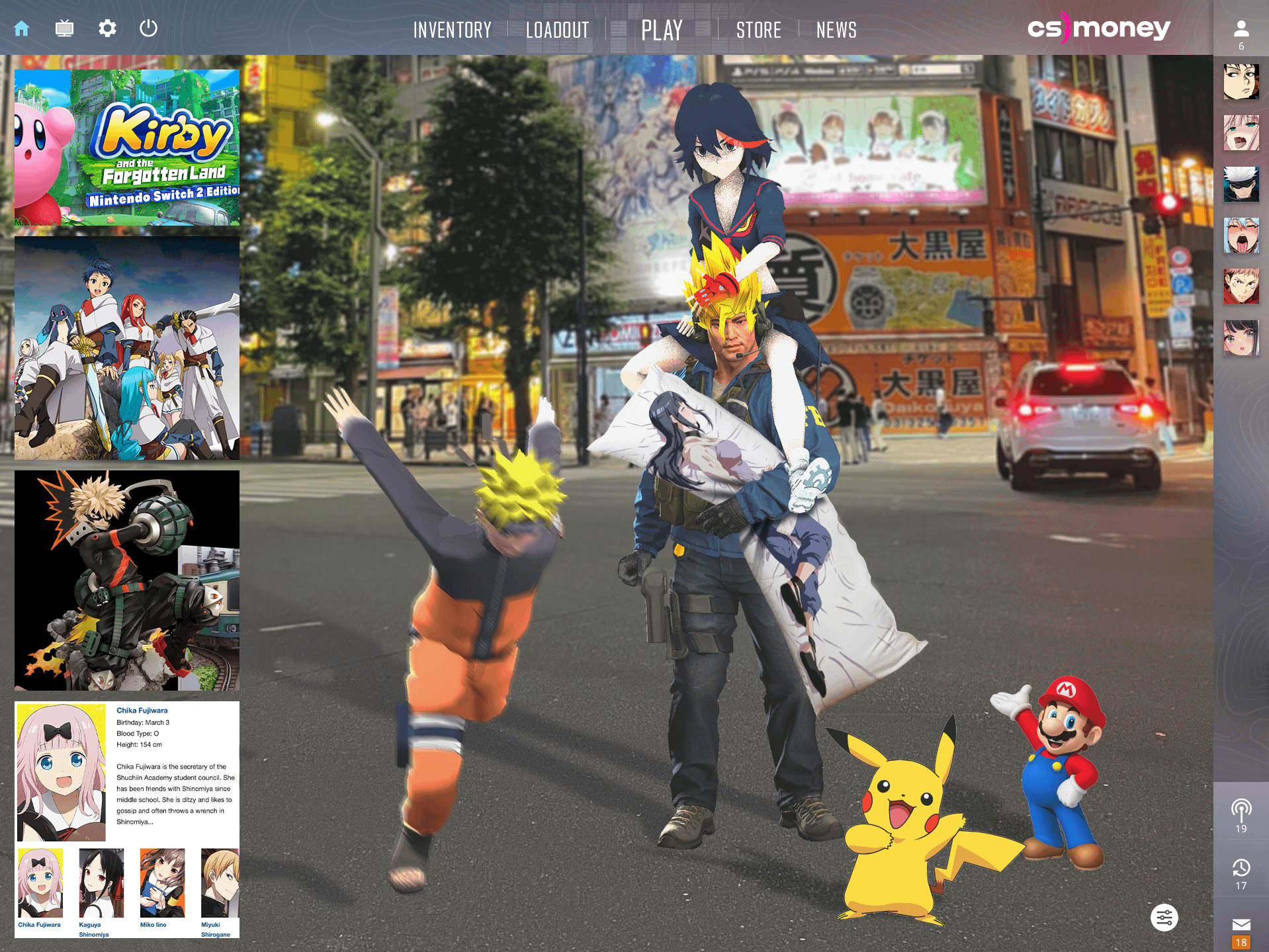Screen dimensions: 1269x952
Task: Click the cs.money logo
Action: (1099, 28)
